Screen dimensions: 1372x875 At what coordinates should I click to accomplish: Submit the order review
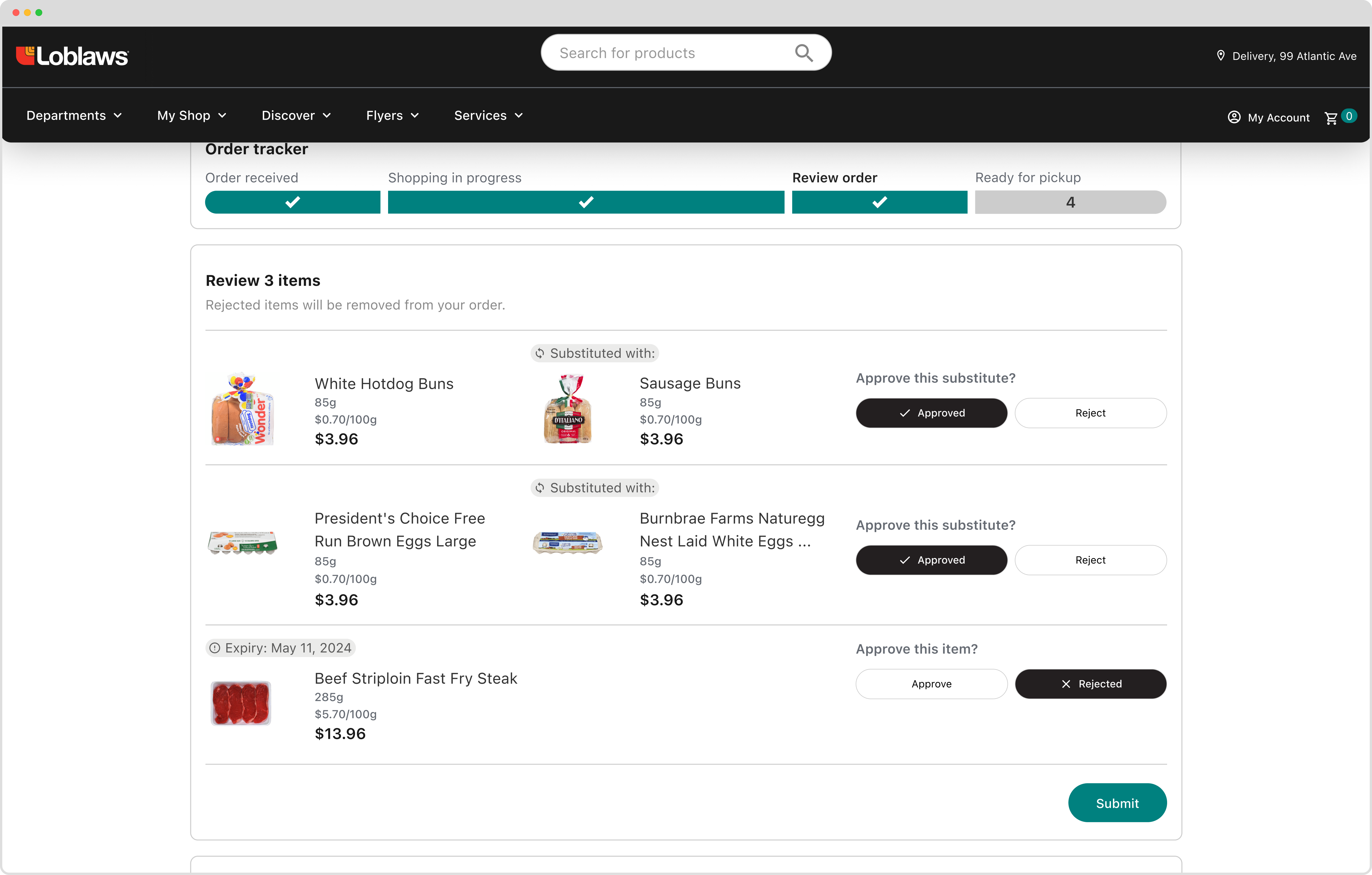(1117, 802)
